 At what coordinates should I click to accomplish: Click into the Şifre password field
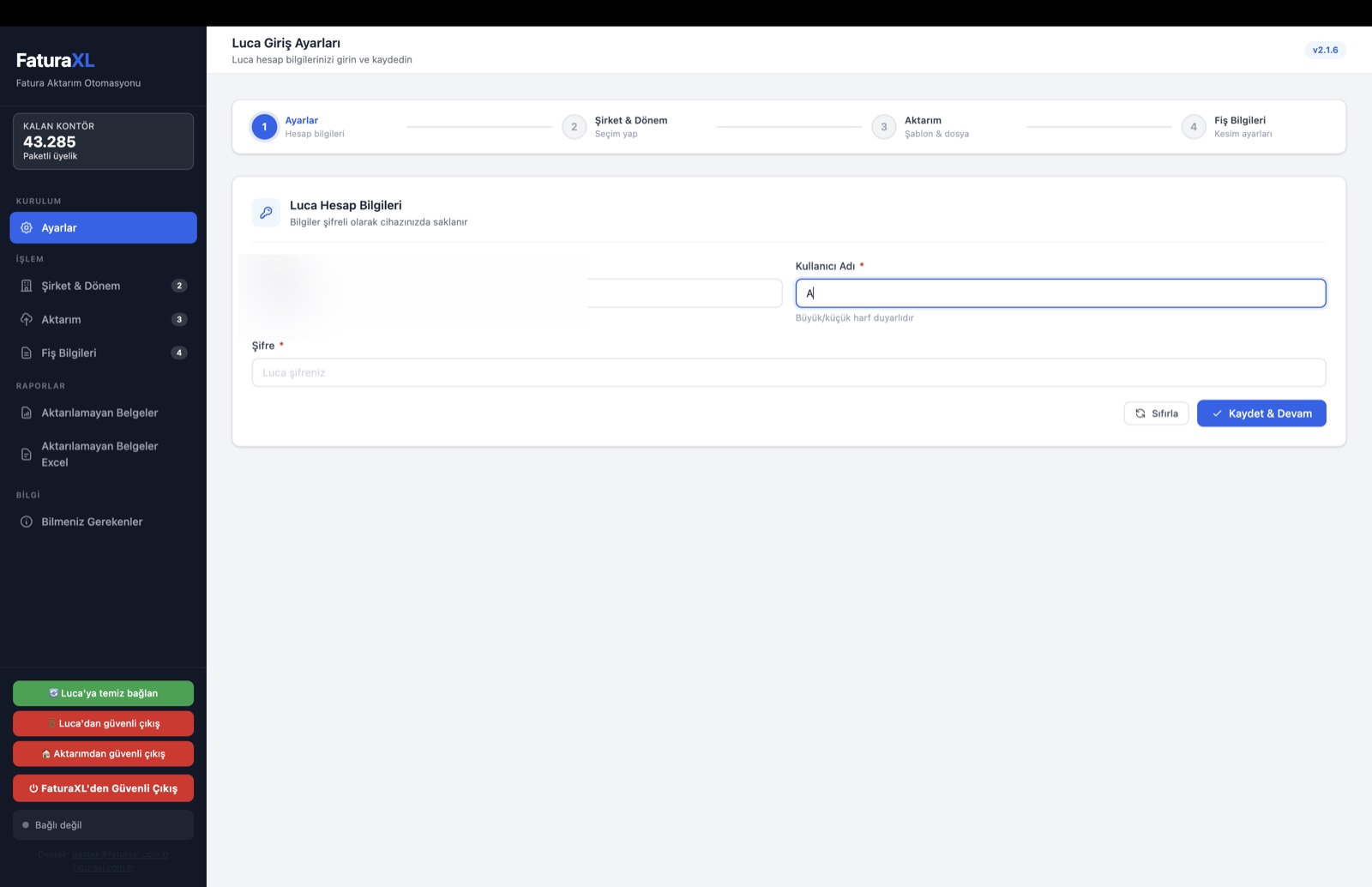click(x=789, y=372)
